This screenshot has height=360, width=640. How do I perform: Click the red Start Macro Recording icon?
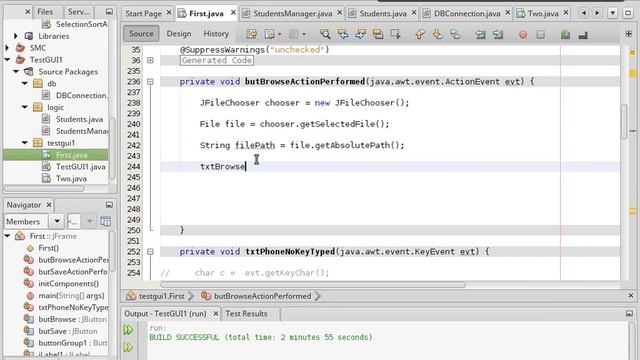[523, 35]
